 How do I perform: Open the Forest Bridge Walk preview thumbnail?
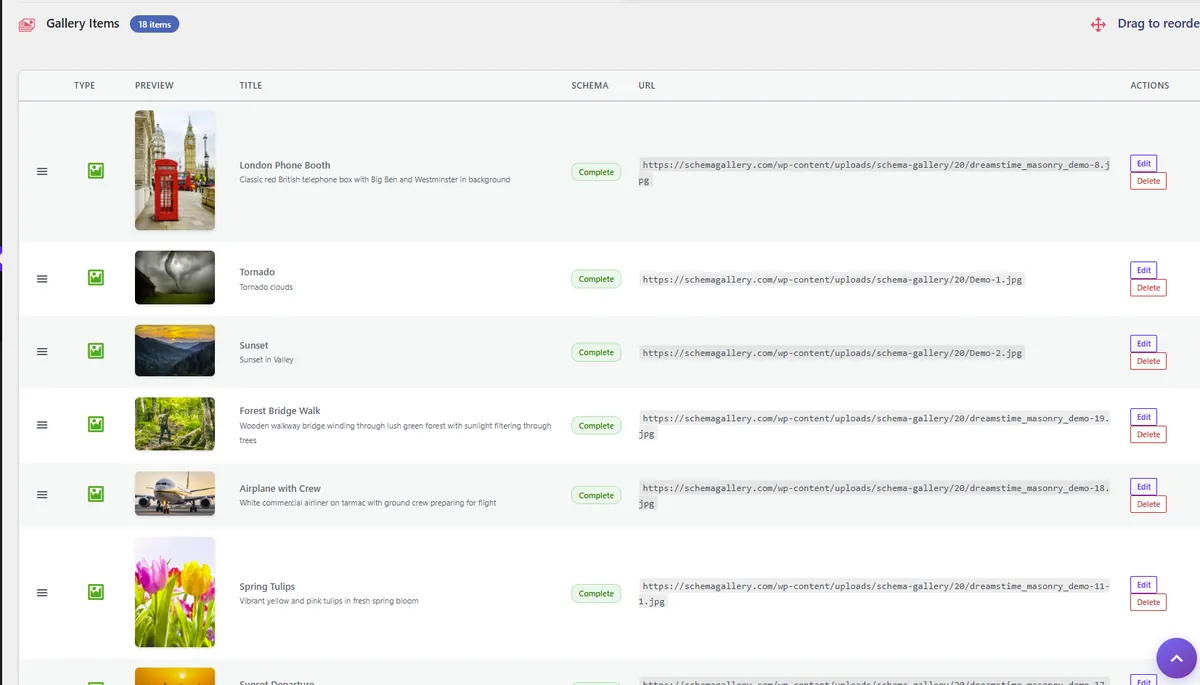click(x=175, y=424)
